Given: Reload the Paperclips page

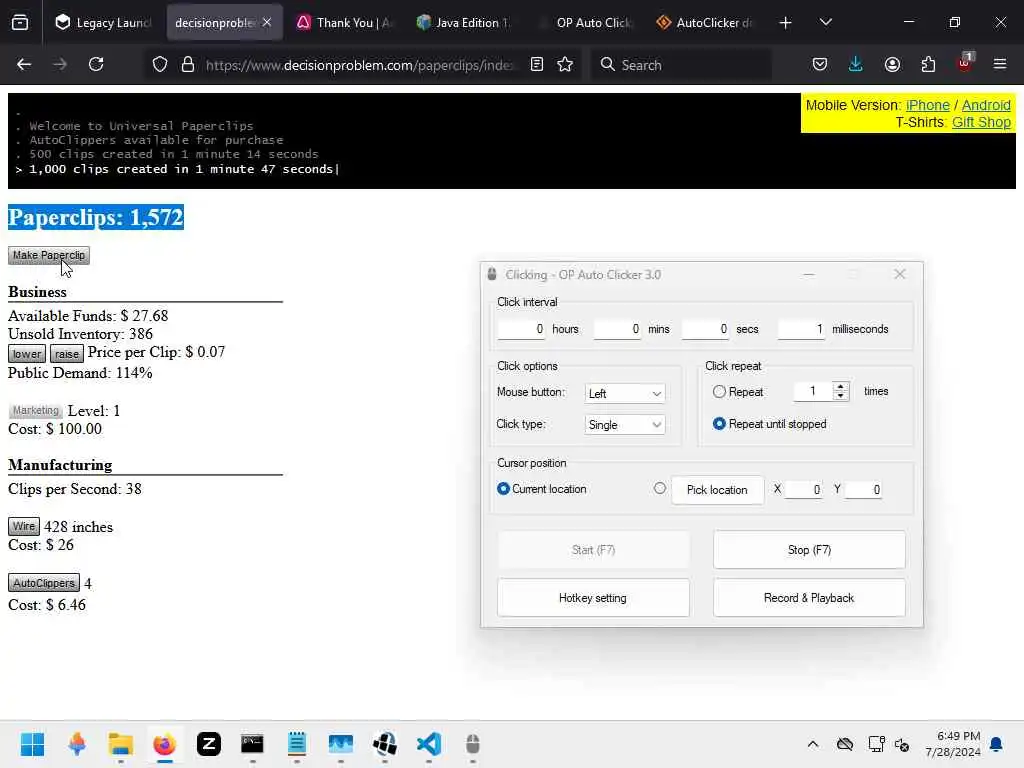Looking at the screenshot, I should [96, 65].
